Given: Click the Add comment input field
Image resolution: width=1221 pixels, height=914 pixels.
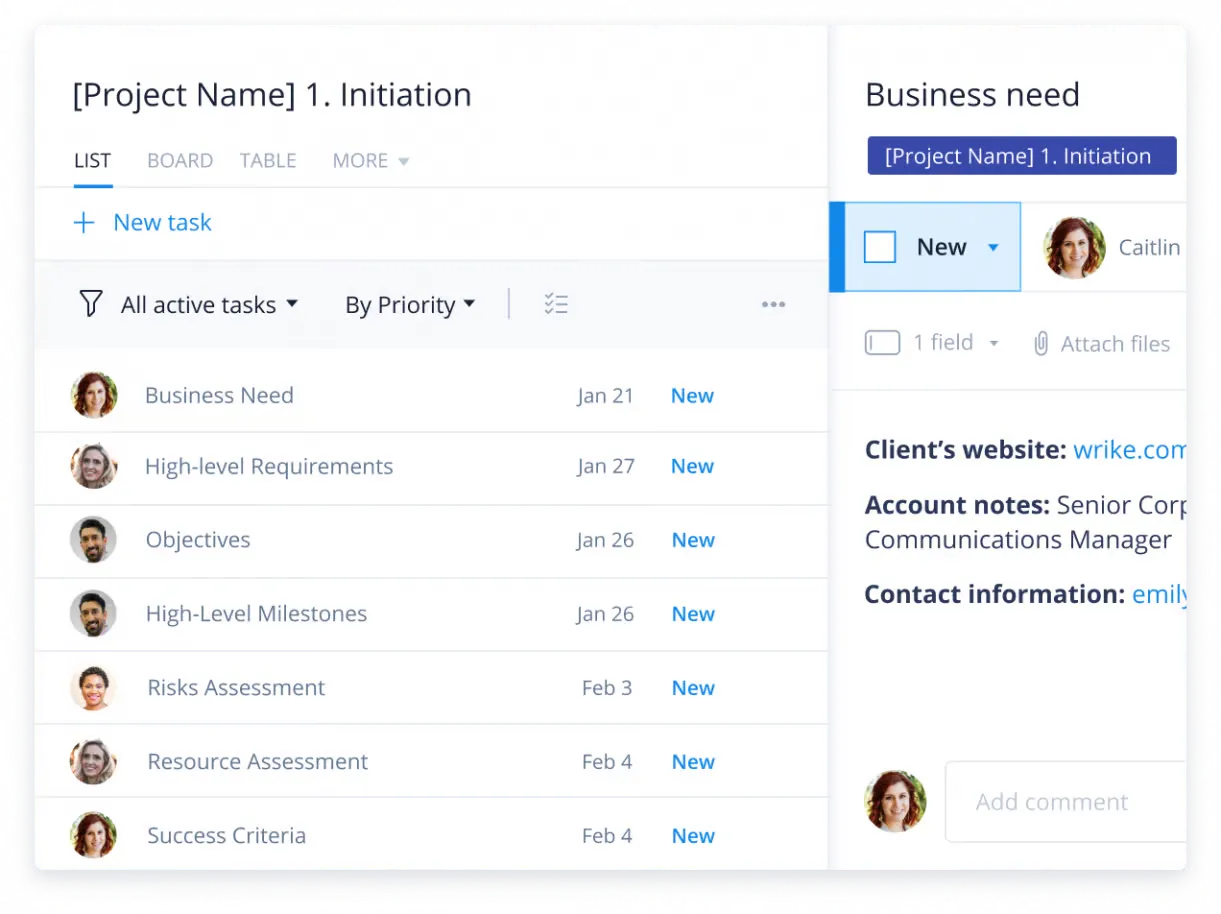Looking at the screenshot, I should click(1066, 802).
